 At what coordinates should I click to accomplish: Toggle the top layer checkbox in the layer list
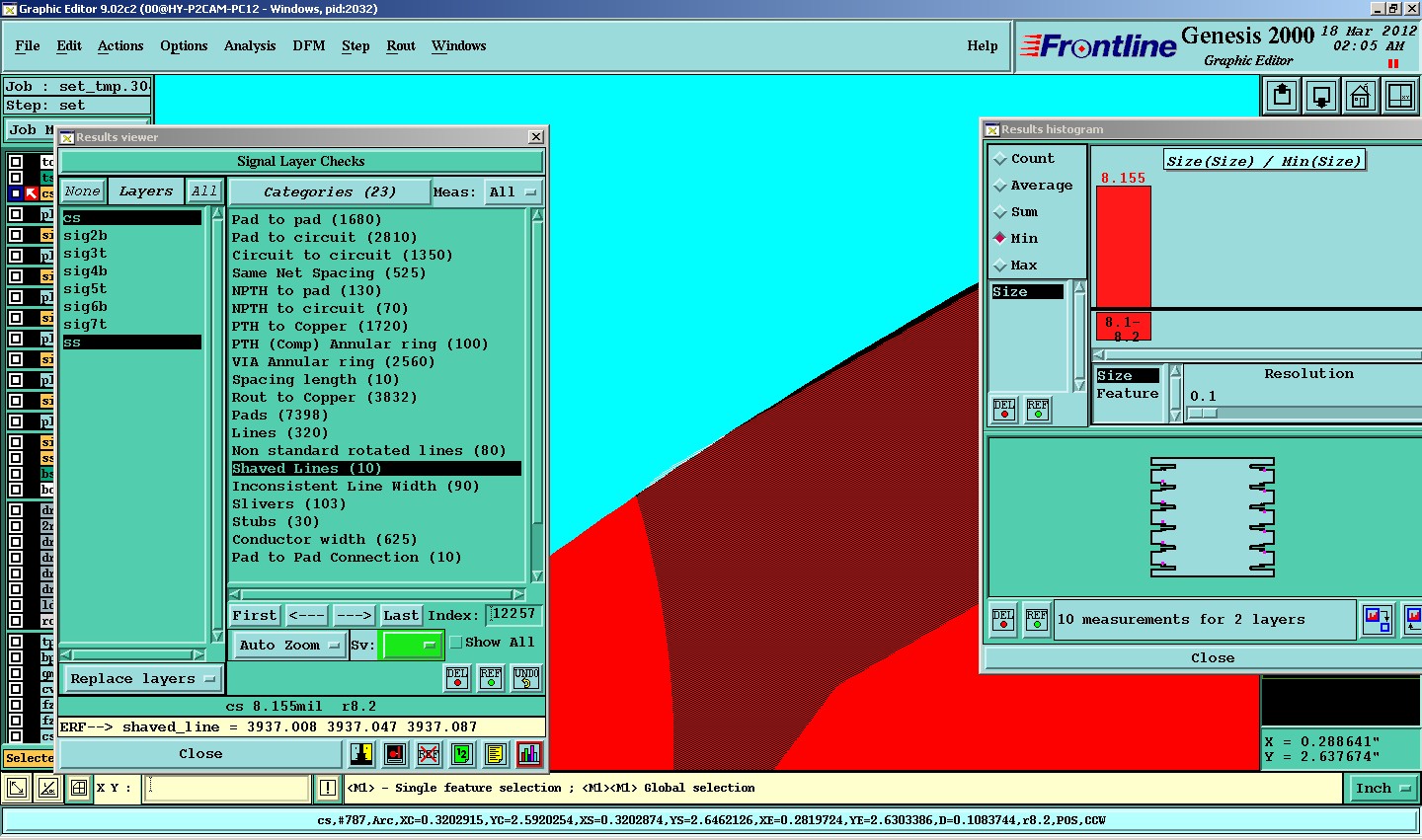(16, 162)
